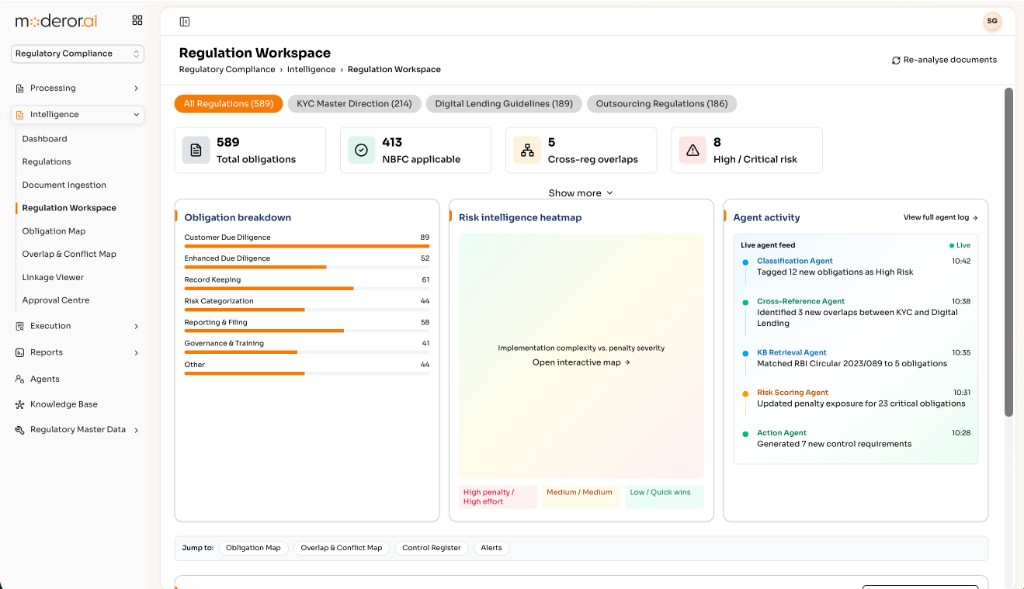This screenshot has height=589, width=1024.
Task: Select Outsourcing Regulations (186) filter
Action: tap(662, 104)
